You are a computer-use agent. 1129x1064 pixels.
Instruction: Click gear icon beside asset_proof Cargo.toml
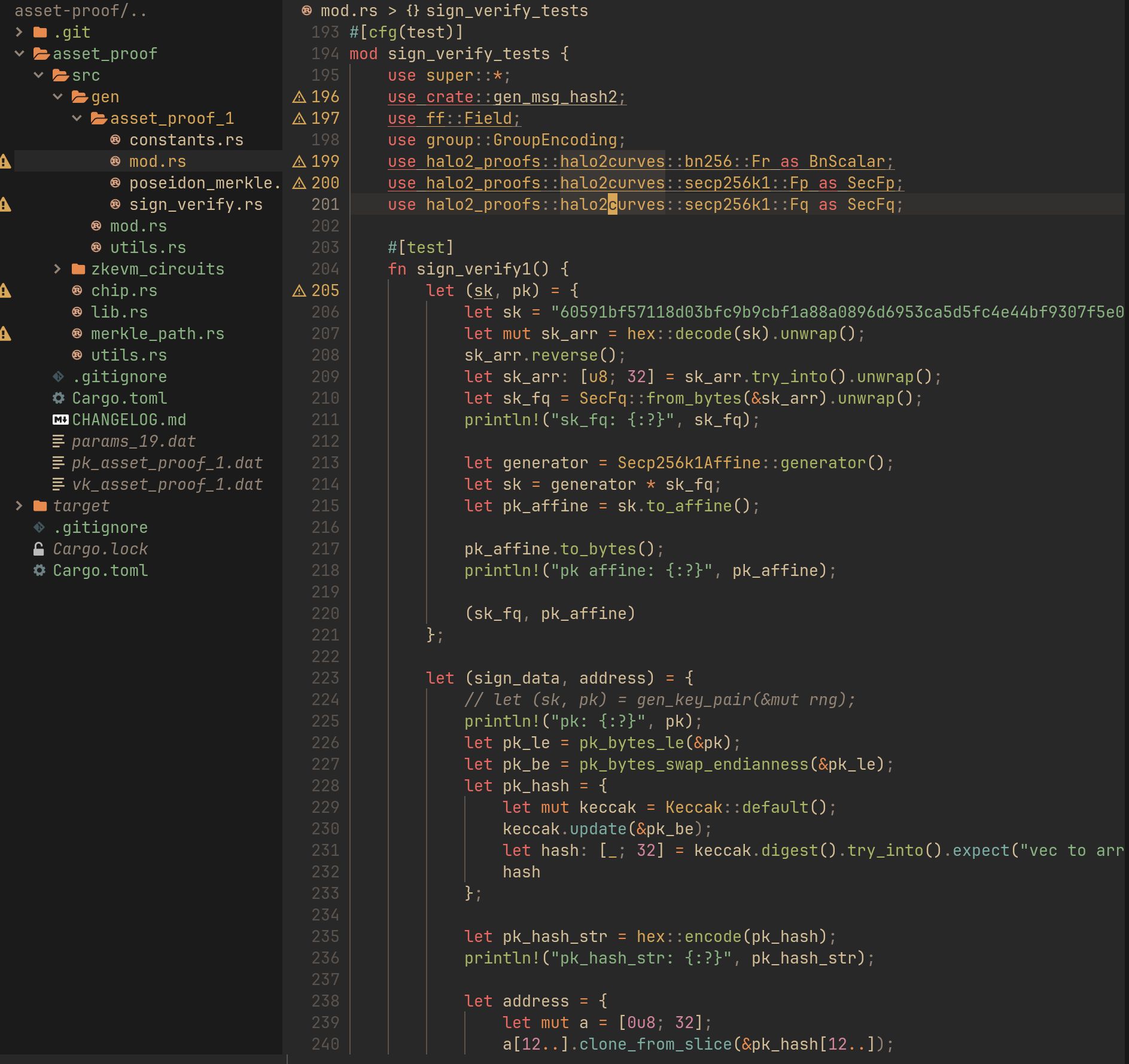(59, 398)
